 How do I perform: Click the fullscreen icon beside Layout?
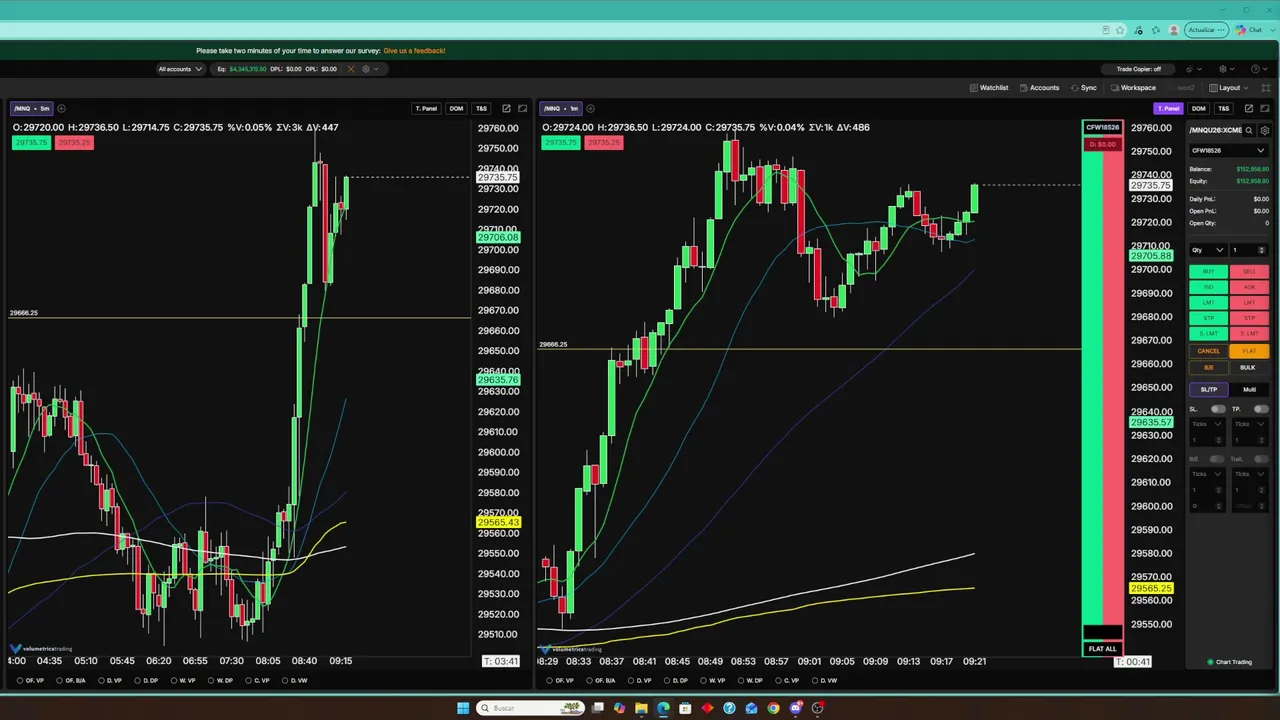(x=1265, y=88)
